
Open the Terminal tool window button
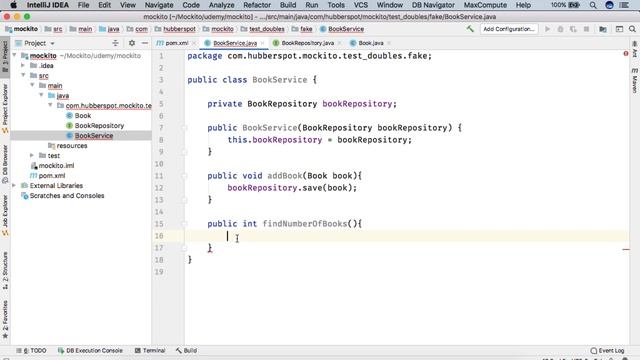point(150,351)
